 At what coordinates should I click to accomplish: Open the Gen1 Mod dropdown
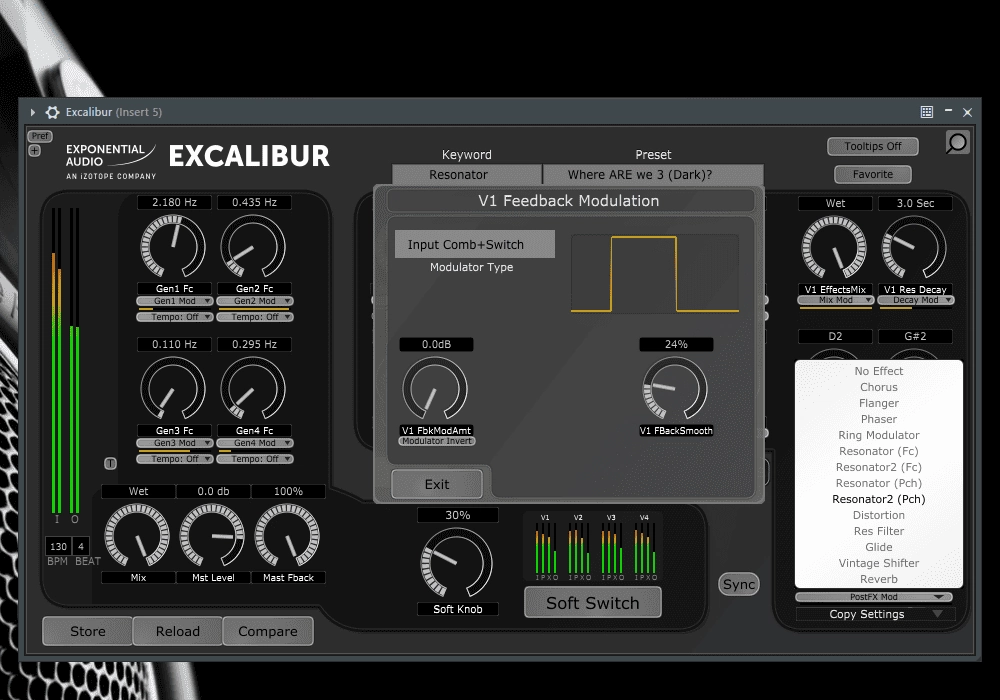[174, 301]
